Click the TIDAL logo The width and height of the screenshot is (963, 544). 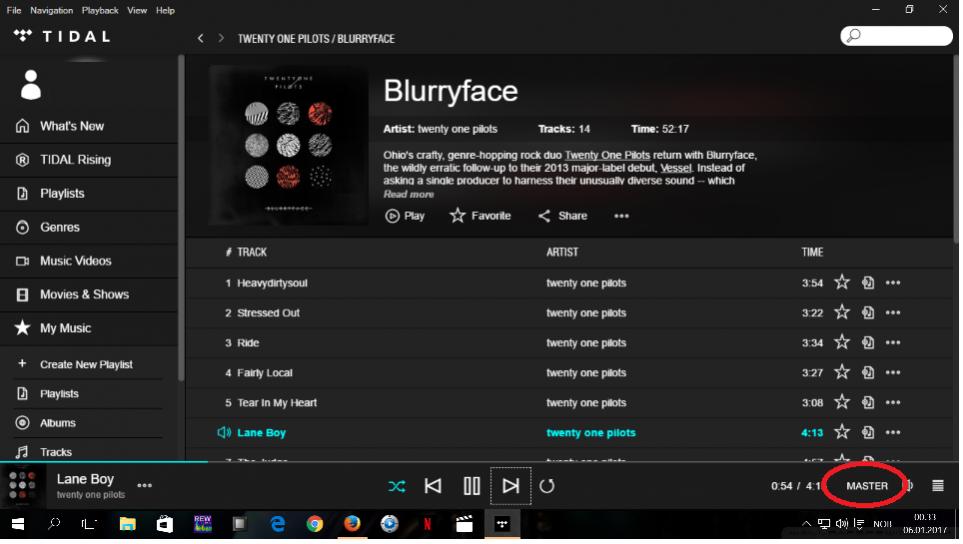point(63,36)
